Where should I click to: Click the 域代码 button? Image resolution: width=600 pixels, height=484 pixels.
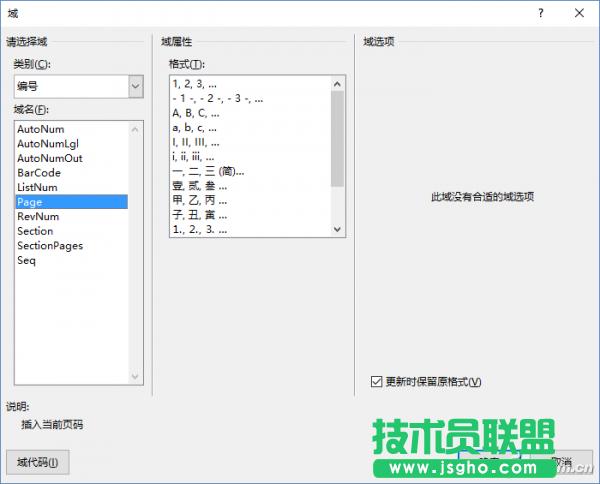tap(37, 462)
